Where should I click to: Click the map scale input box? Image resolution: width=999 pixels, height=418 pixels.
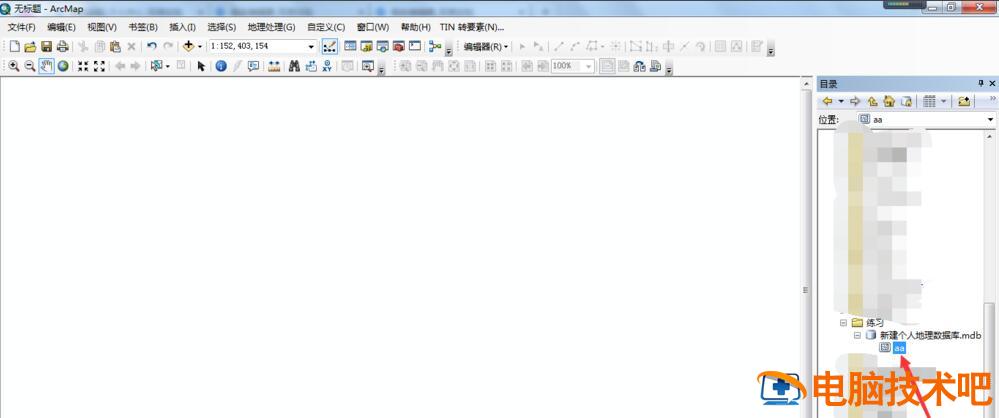[x=257, y=47]
